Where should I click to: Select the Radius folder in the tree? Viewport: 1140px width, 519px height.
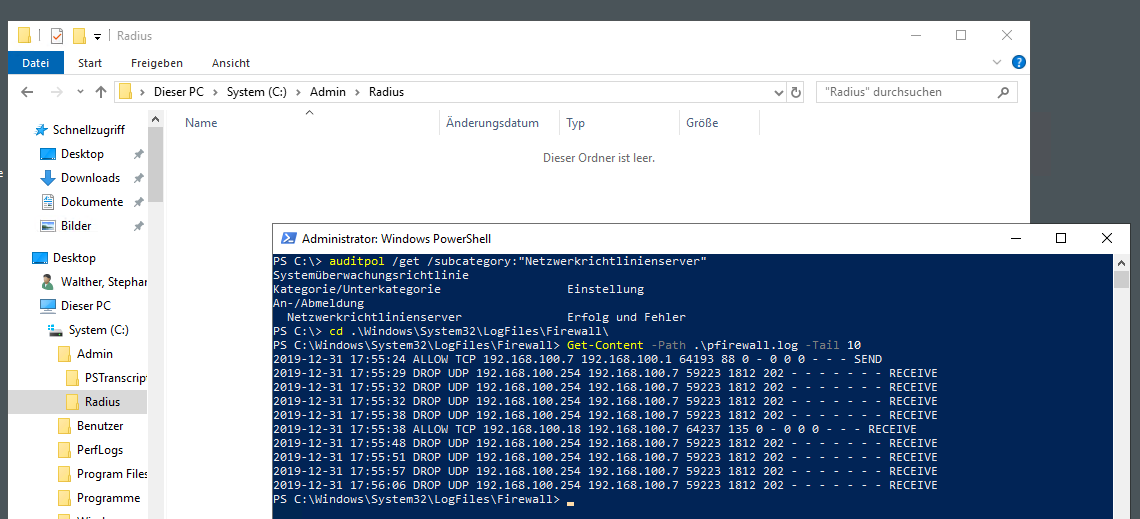pos(102,402)
